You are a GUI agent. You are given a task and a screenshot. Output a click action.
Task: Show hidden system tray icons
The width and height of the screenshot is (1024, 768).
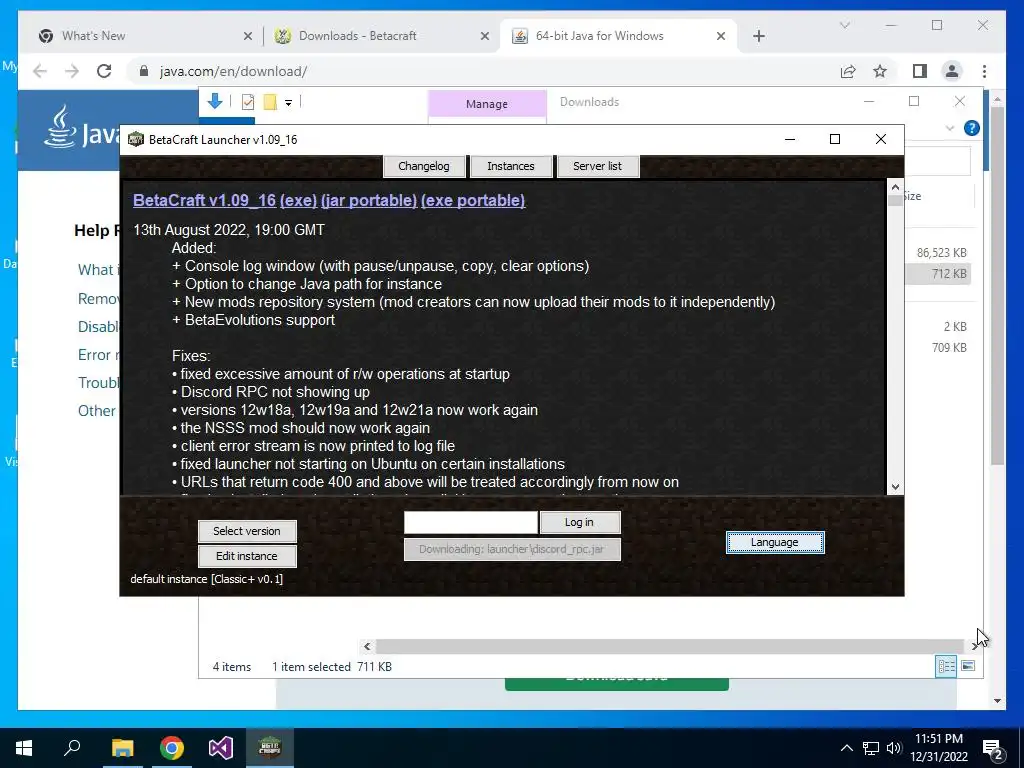[x=846, y=748]
